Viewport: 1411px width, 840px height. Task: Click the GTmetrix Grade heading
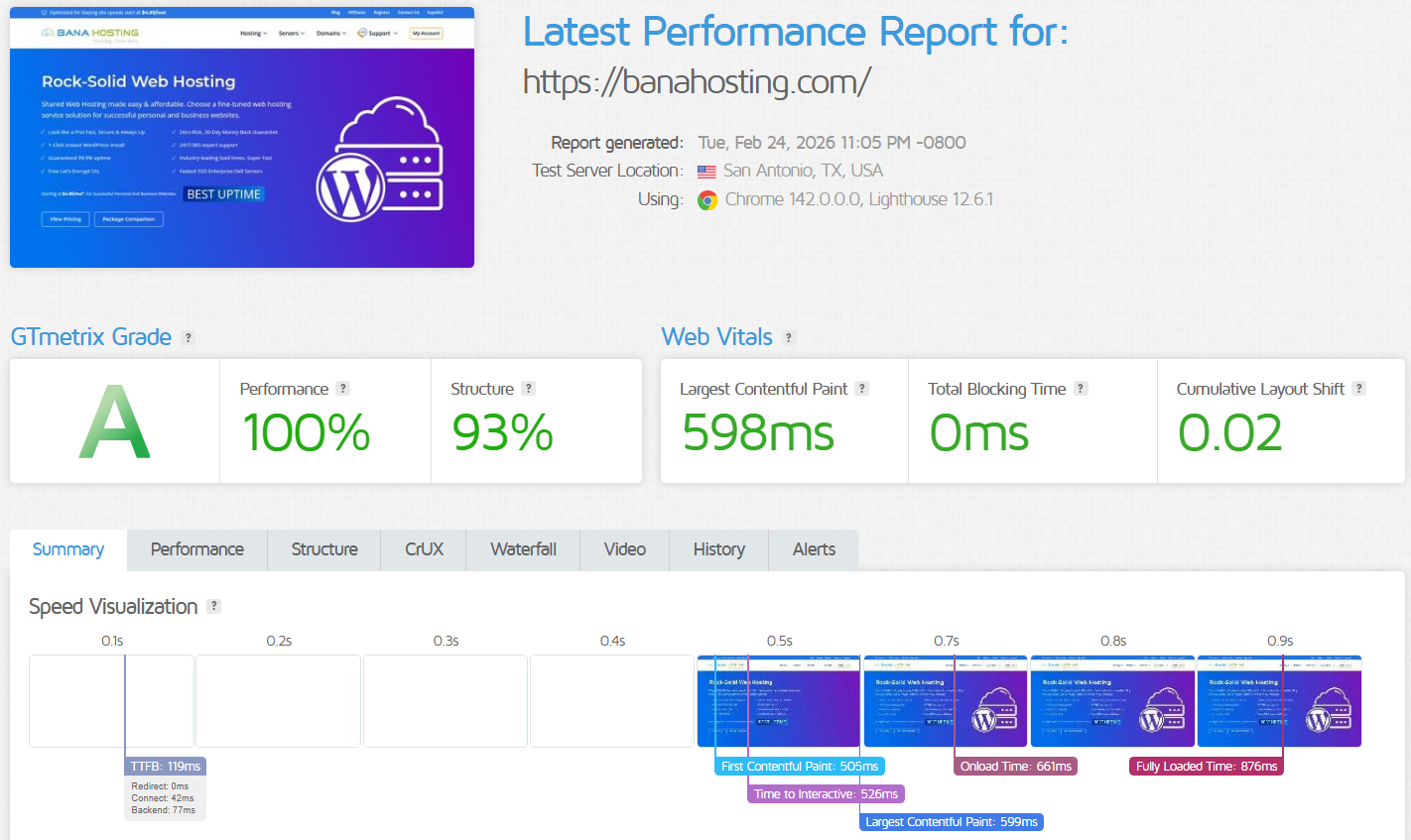tap(91, 337)
